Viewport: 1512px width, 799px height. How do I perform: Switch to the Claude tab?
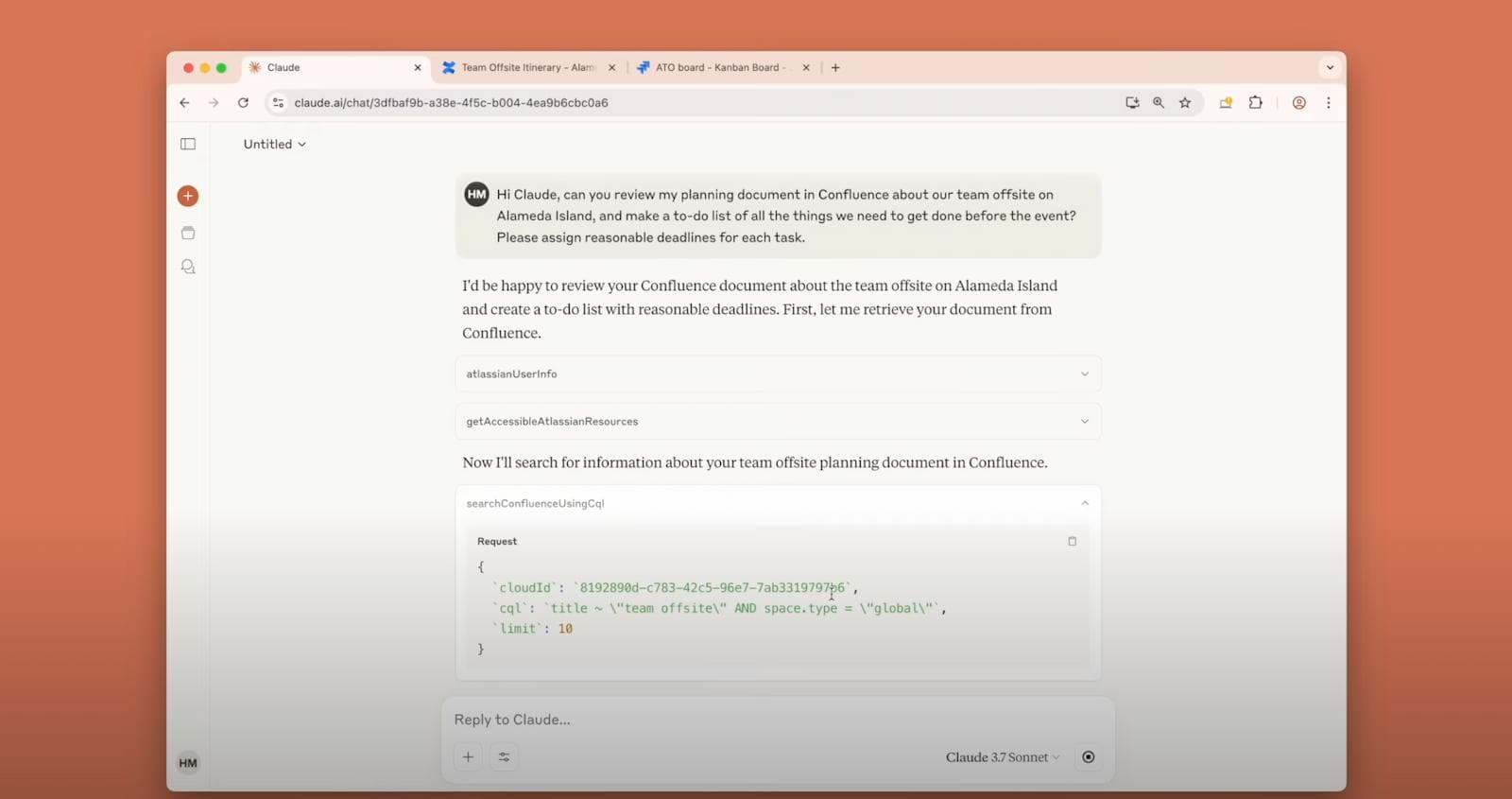(x=335, y=68)
